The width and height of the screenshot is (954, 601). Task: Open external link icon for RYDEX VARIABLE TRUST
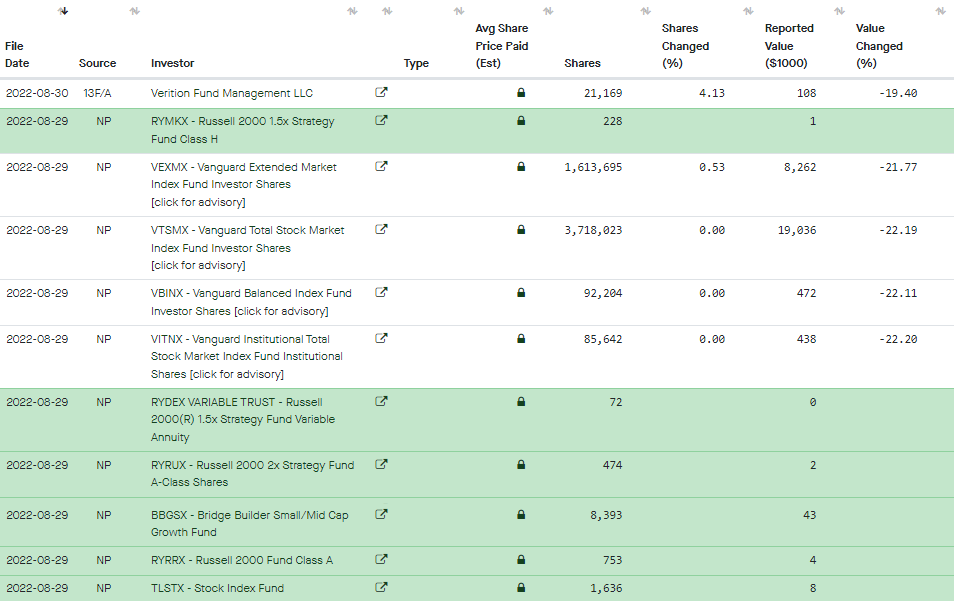click(x=381, y=401)
